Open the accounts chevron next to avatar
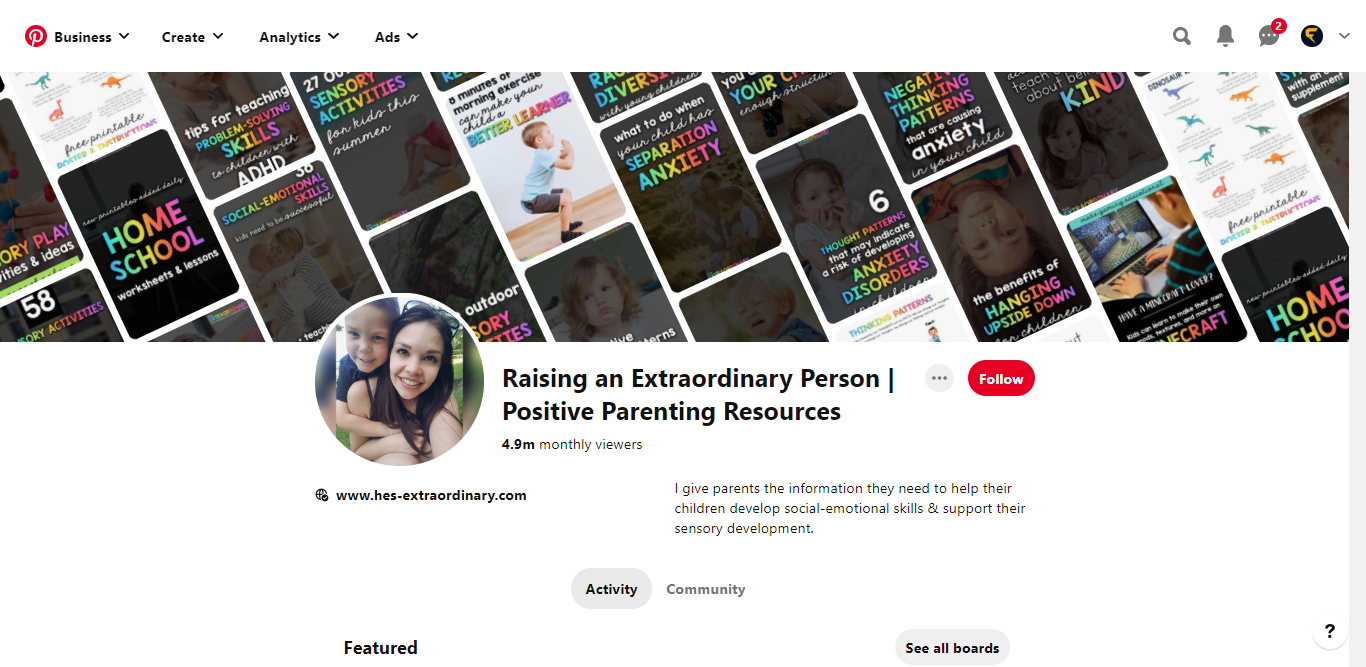Image resolution: width=1366 pixels, height=667 pixels. pyautogui.click(x=1344, y=36)
